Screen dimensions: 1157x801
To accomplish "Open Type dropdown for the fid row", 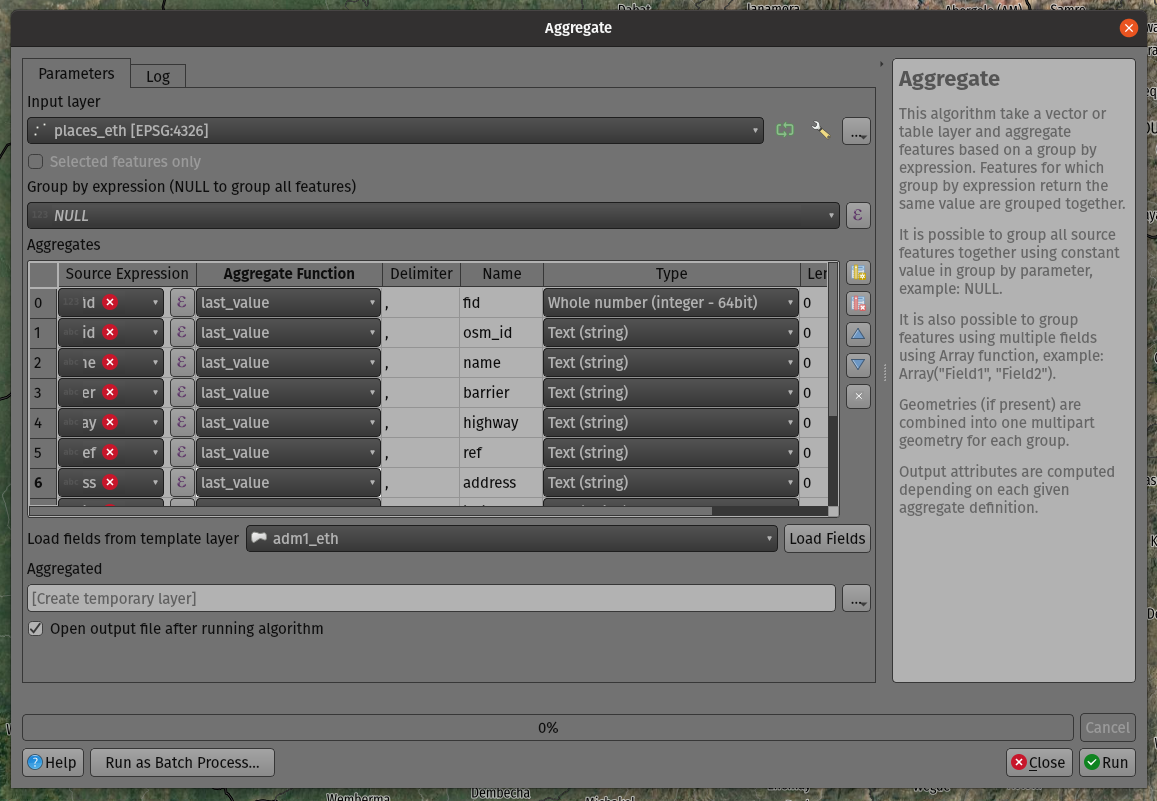I will (670, 302).
